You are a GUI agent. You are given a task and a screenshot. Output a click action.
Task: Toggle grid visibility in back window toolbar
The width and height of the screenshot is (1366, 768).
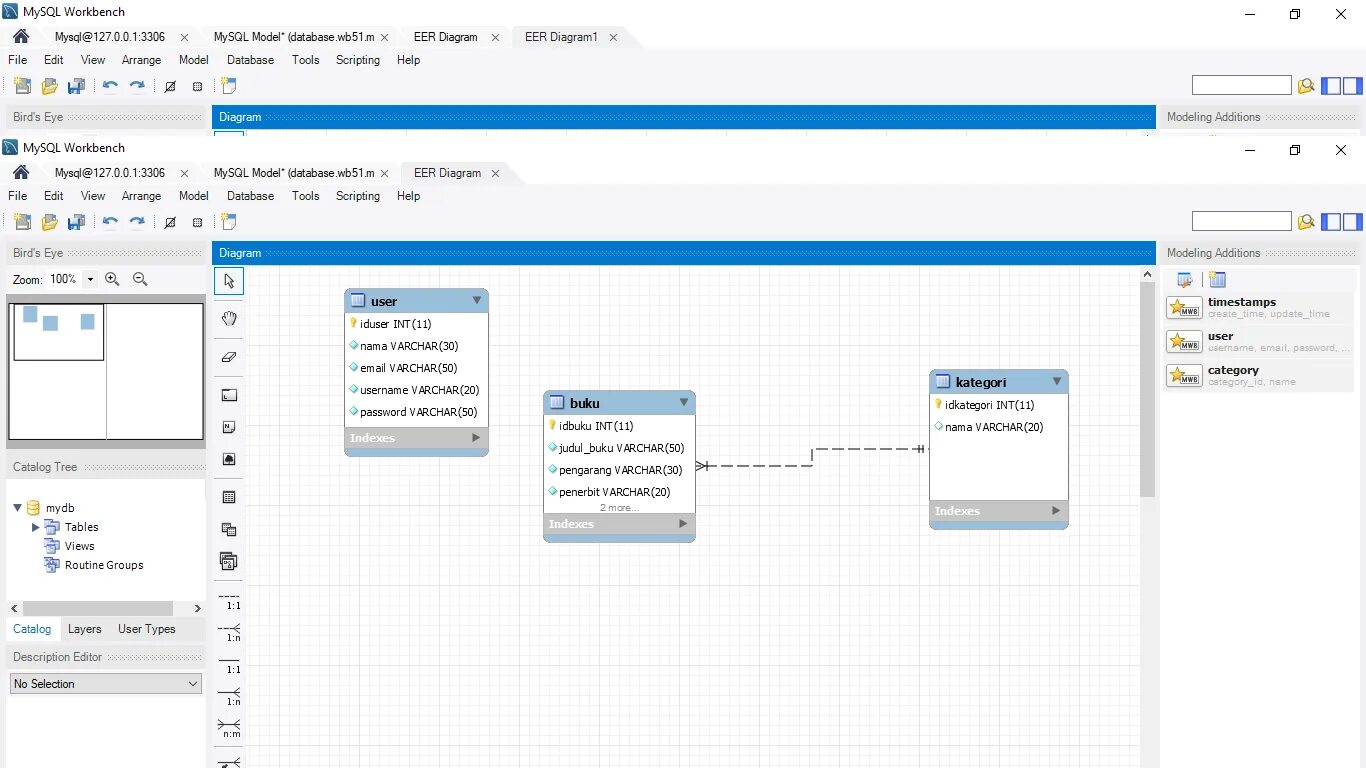[x=170, y=86]
